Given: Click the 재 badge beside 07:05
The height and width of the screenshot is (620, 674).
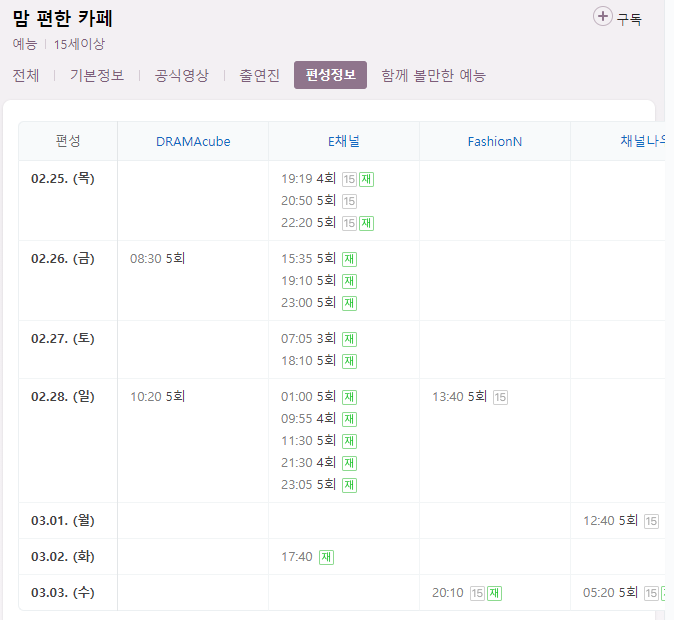Looking at the screenshot, I should (x=349, y=339).
